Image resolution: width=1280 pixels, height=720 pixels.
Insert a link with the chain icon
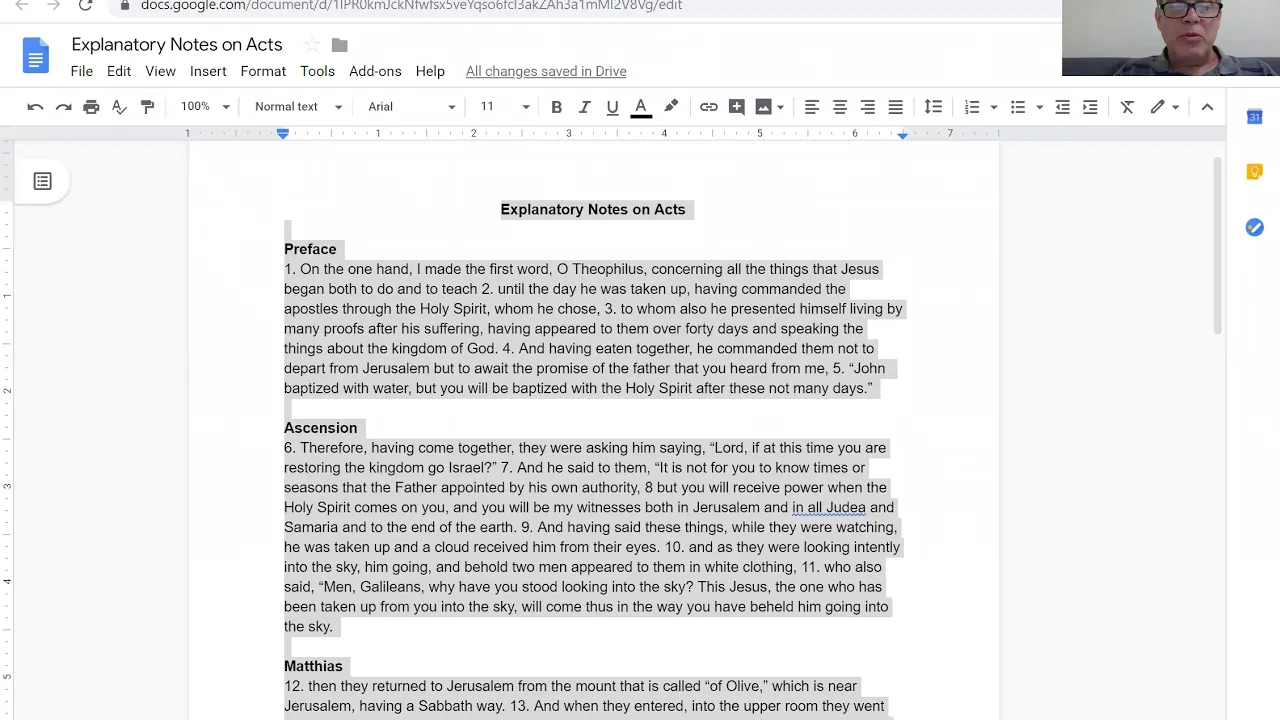point(708,107)
